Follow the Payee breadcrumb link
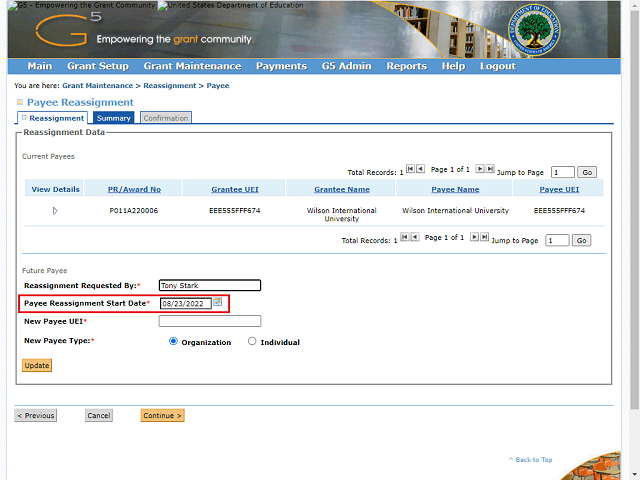This screenshot has width=640, height=480. coord(218,86)
